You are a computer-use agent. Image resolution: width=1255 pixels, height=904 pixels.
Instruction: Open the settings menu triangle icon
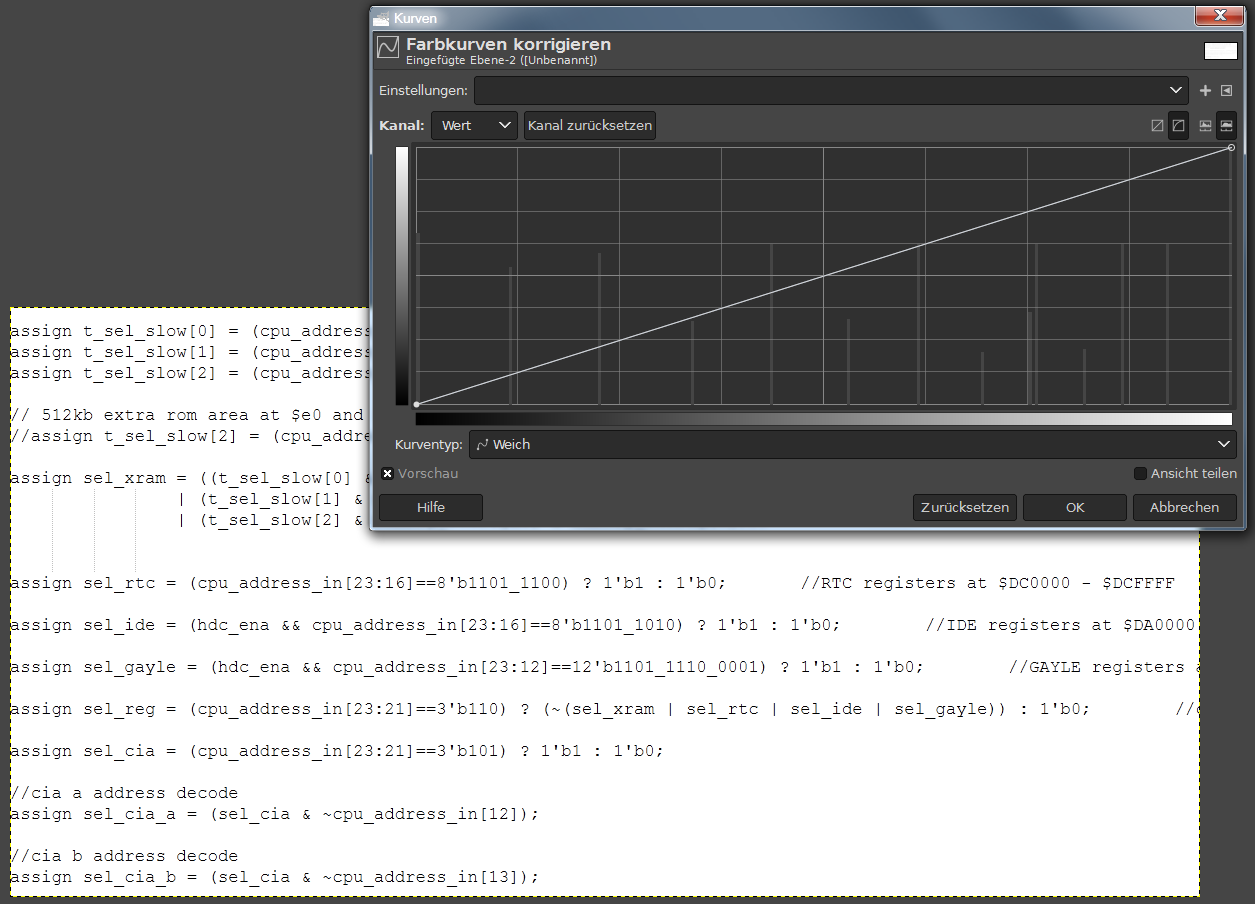point(1227,91)
